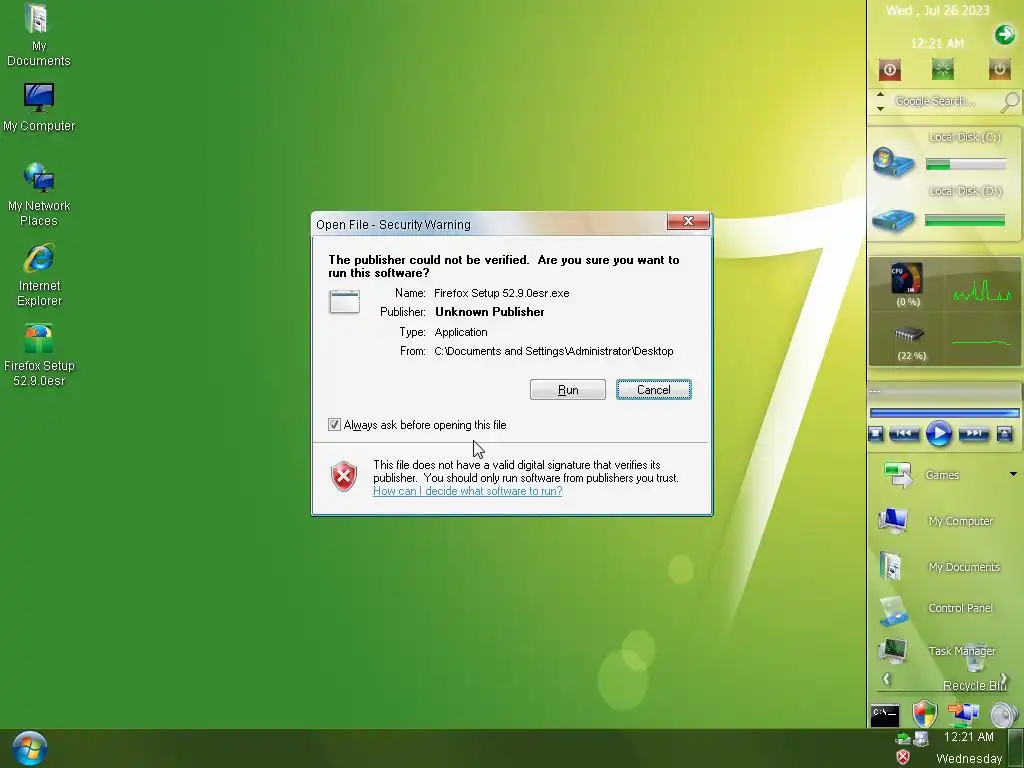Image resolution: width=1024 pixels, height=768 pixels.
Task: Click the blue Play button in the player
Action: click(x=938, y=434)
